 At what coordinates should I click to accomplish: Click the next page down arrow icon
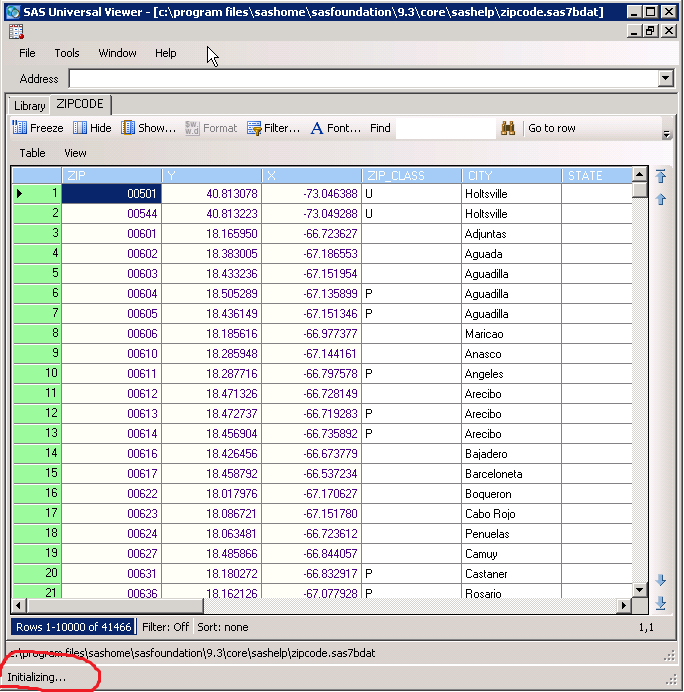[x=661, y=580]
